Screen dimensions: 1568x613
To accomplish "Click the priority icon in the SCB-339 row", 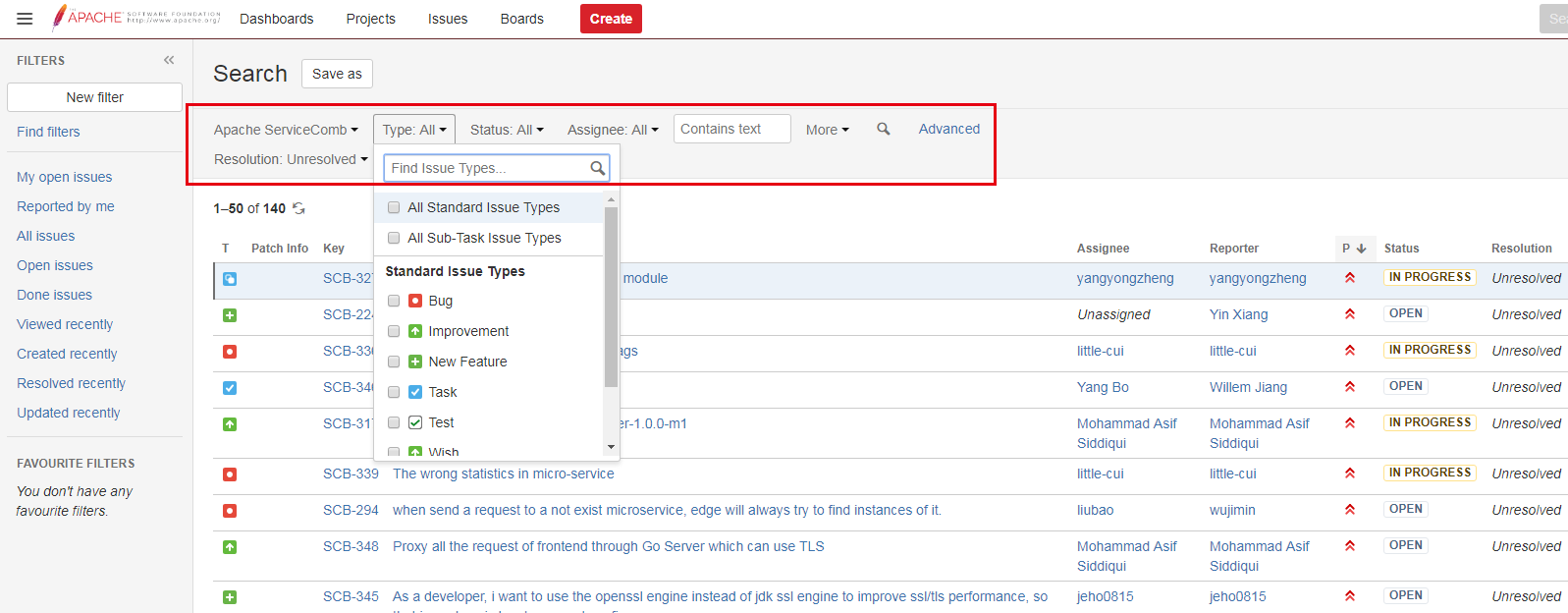I will coord(1350,474).
